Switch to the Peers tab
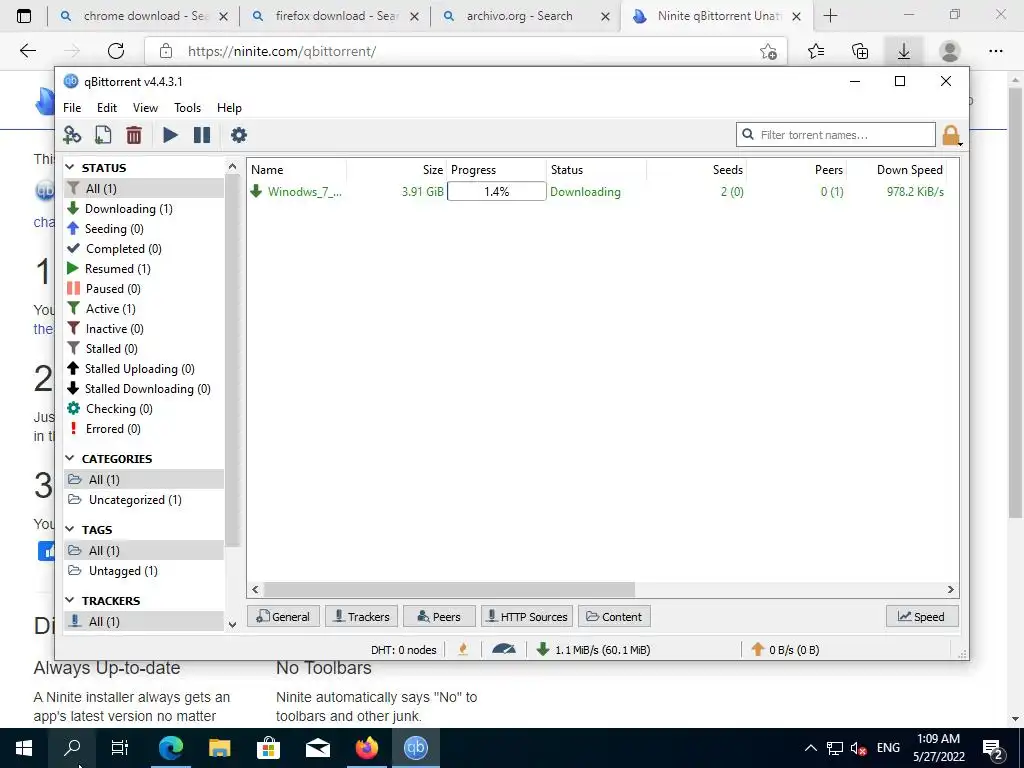The width and height of the screenshot is (1024, 768). tap(439, 616)
